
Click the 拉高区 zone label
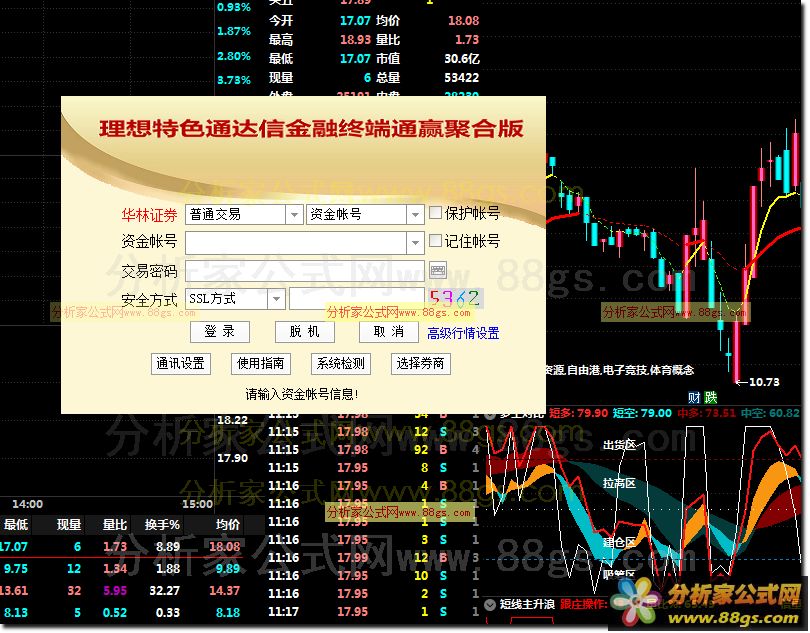(x=619, y=484)
